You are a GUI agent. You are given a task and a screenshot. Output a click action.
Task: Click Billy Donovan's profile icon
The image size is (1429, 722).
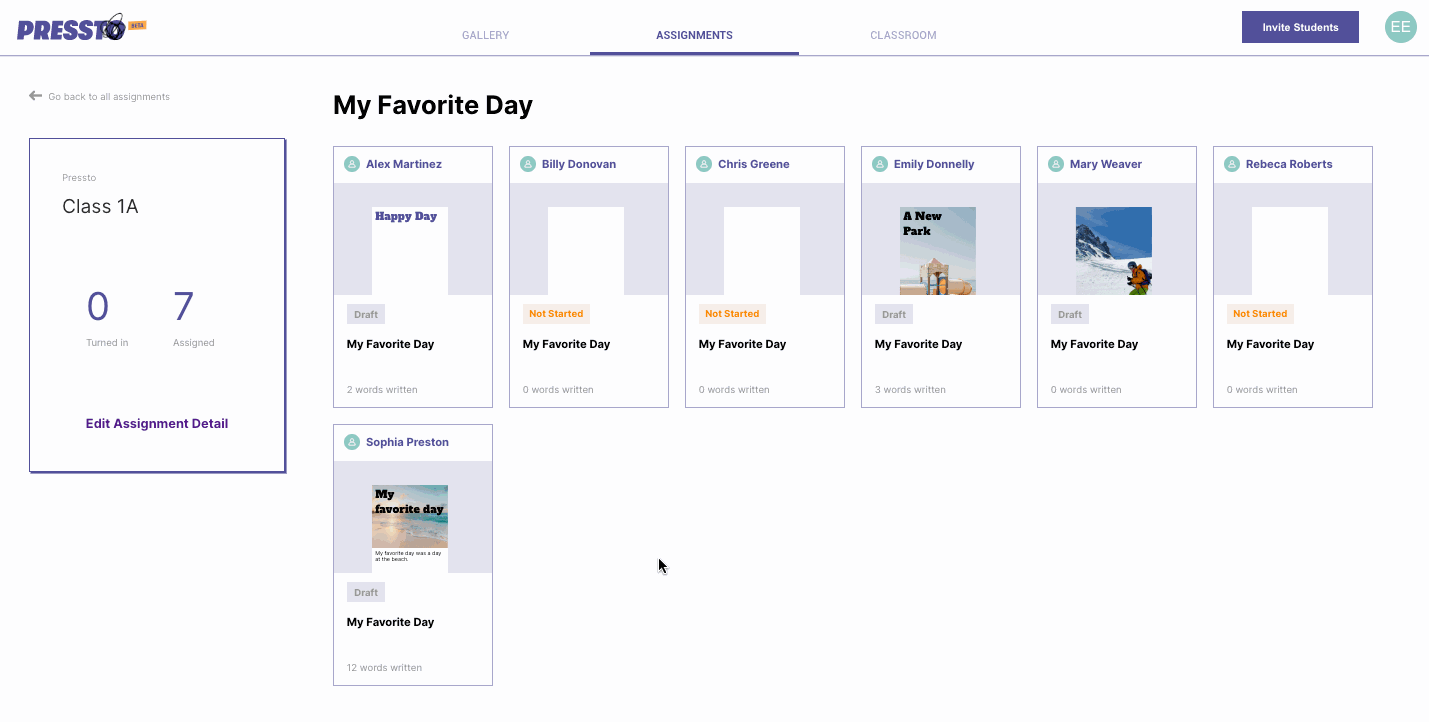click(528, 164)
